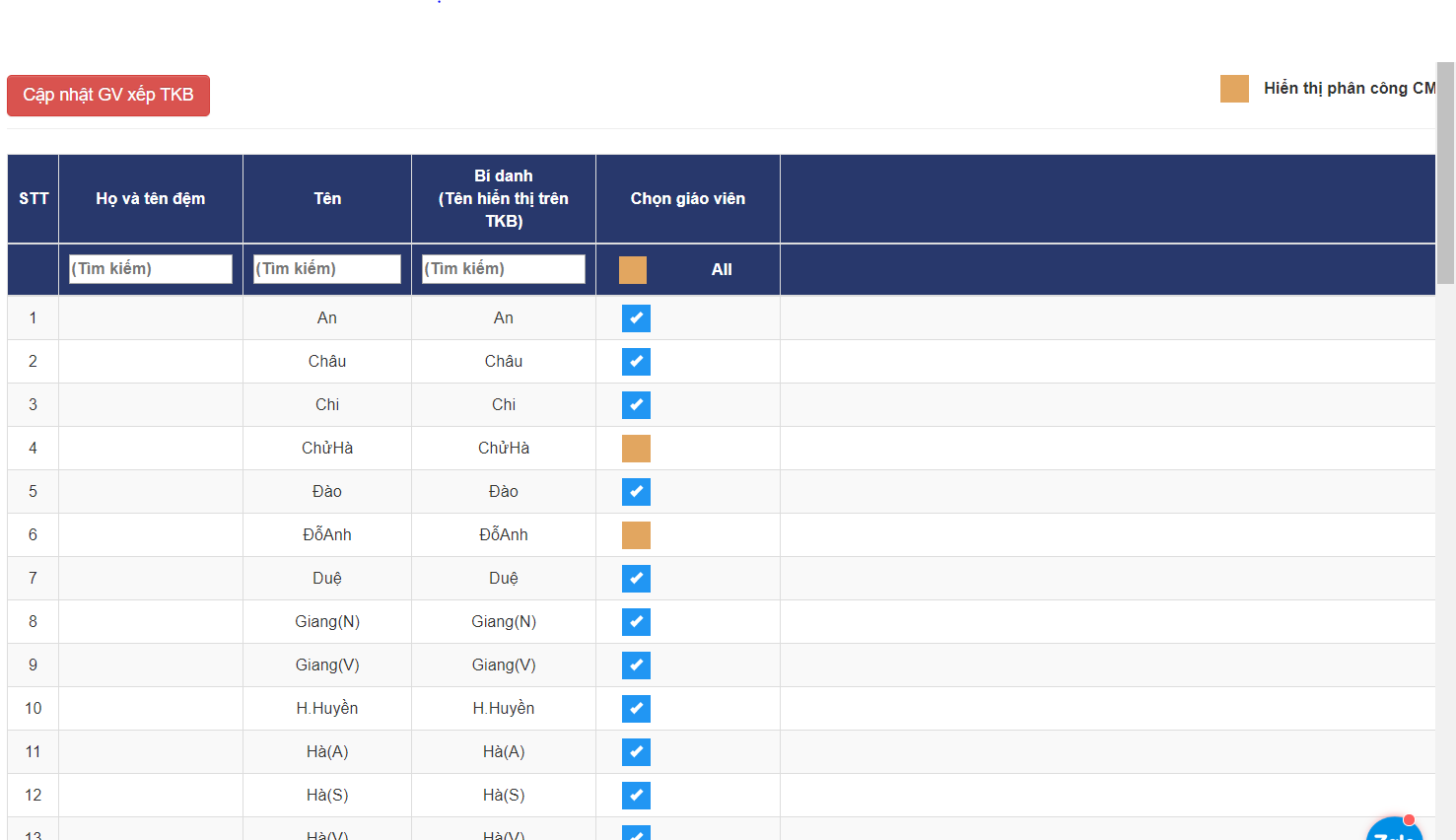This screenshot has height=840, width=1456.
Task: Toggle checkbox for Hà(S)
Action: click(x=636, y=796)
